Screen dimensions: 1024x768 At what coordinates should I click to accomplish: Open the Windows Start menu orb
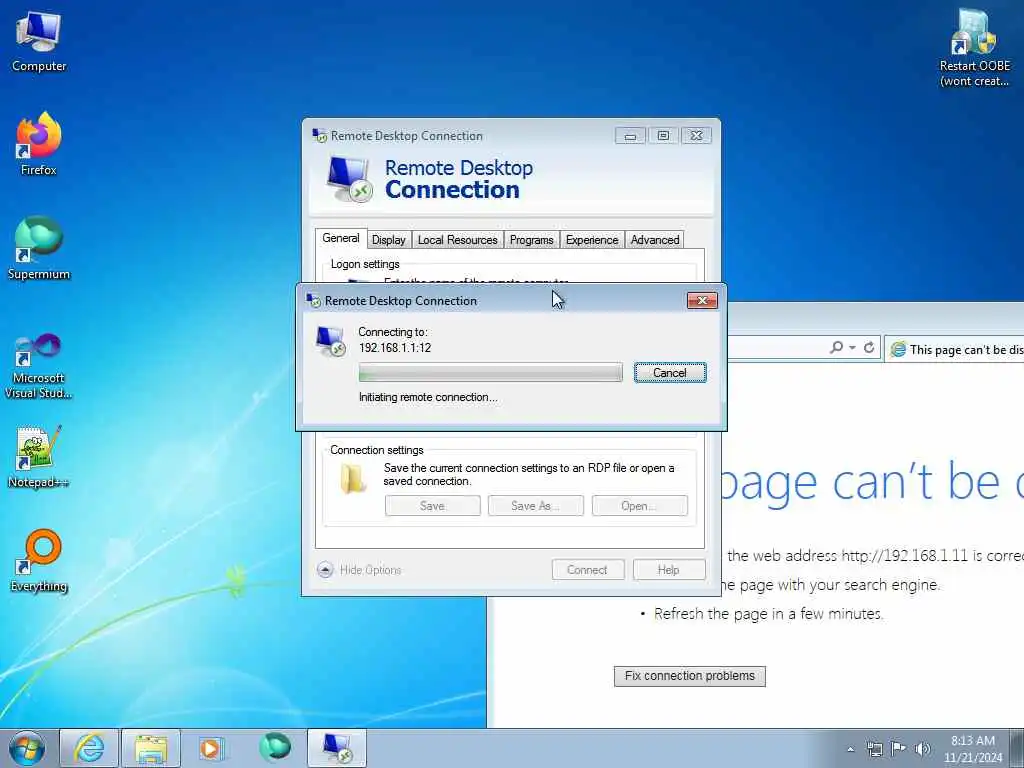(27, 748)
